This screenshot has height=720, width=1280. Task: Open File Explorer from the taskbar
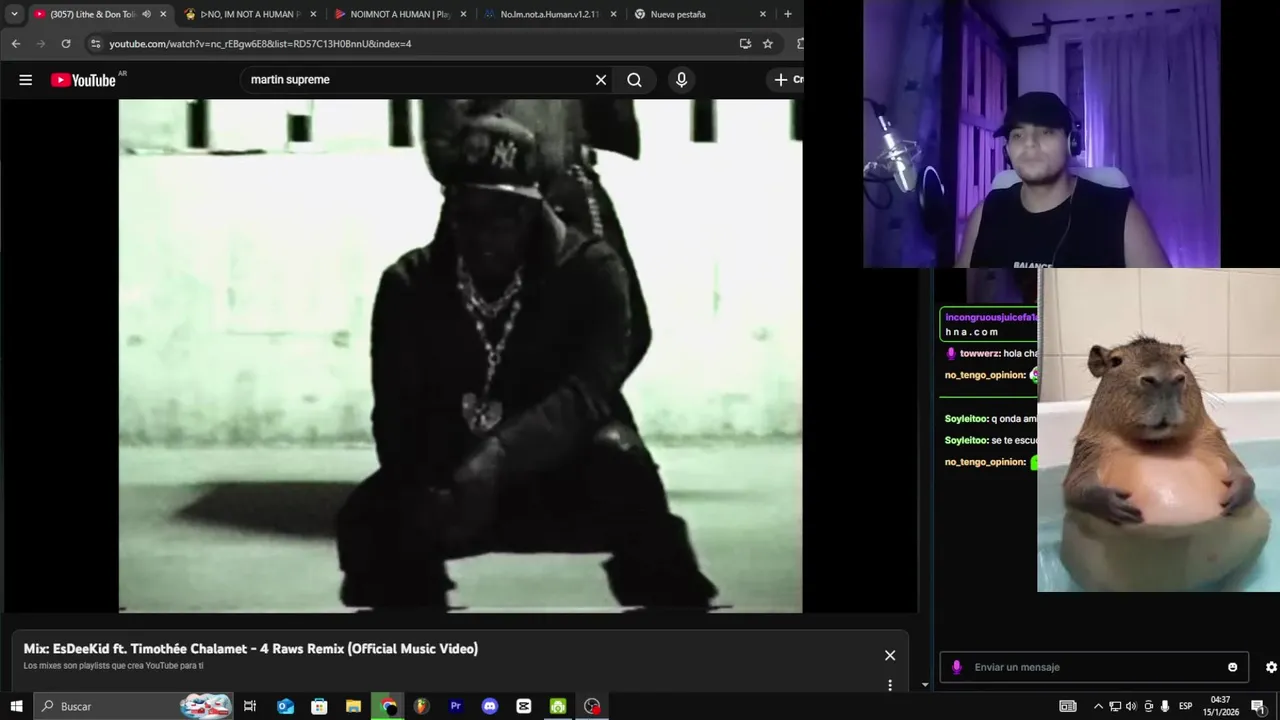[x=353, y=706]
